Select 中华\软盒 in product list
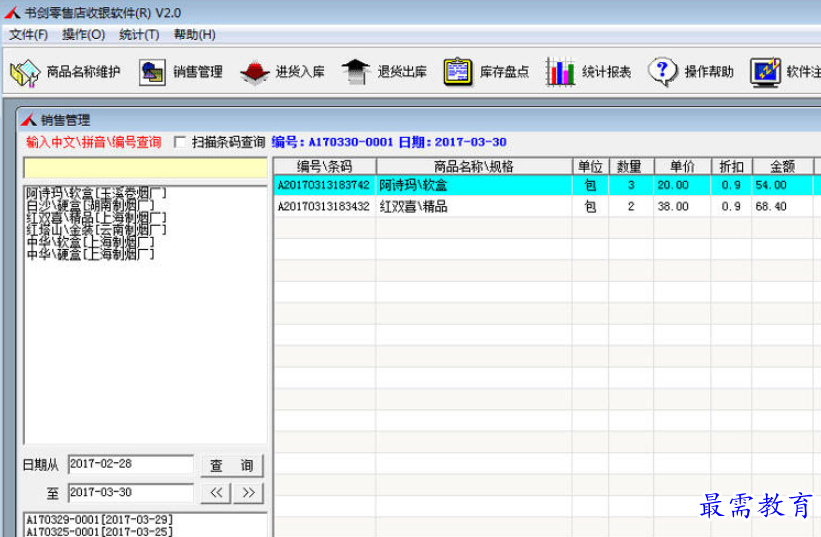The height and width of the screenshot is (537, 821). pyautogui.click(x=90, y=242)
